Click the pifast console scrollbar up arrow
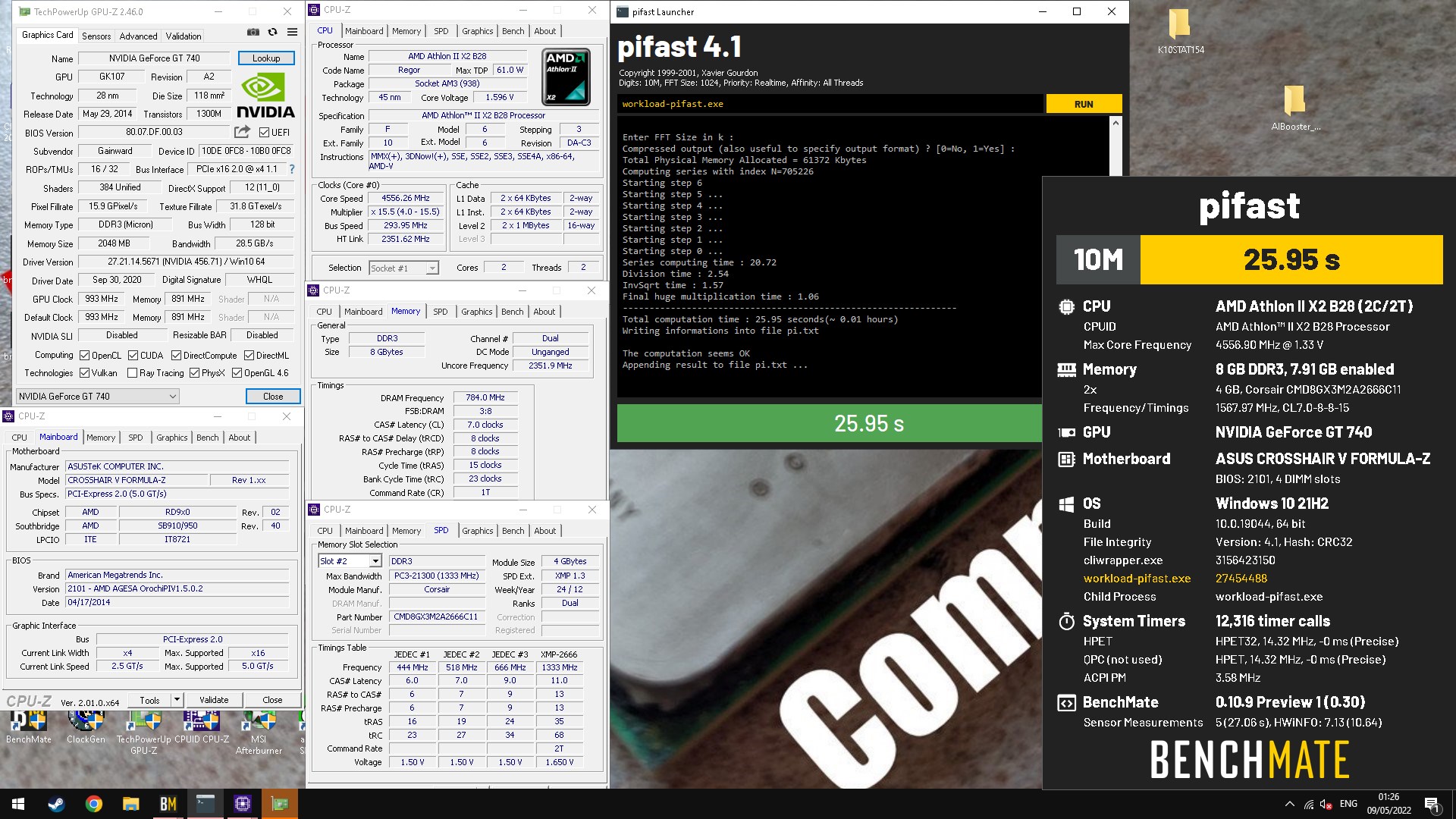The image size is (1456, 819). (x=1115, y=123)
